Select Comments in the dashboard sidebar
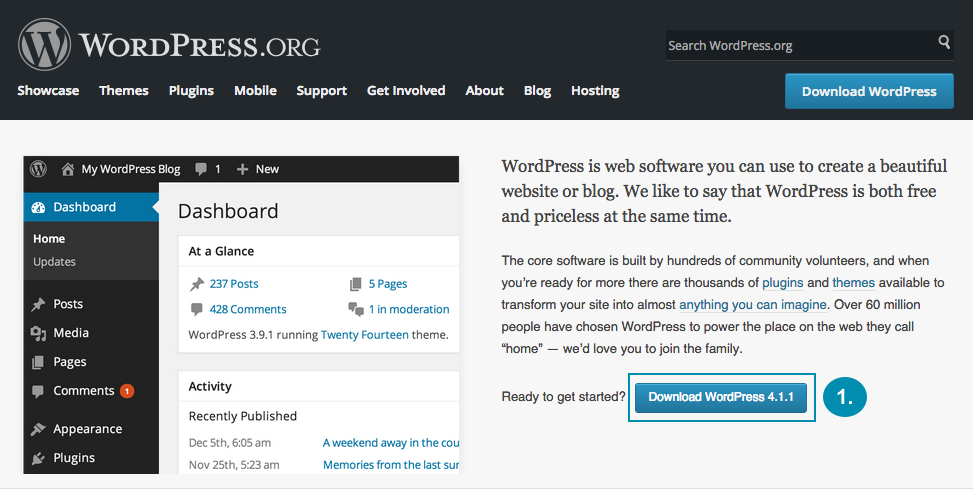This screenshot has height=490, width=973. pyautogui.click(x=83, y=391)
